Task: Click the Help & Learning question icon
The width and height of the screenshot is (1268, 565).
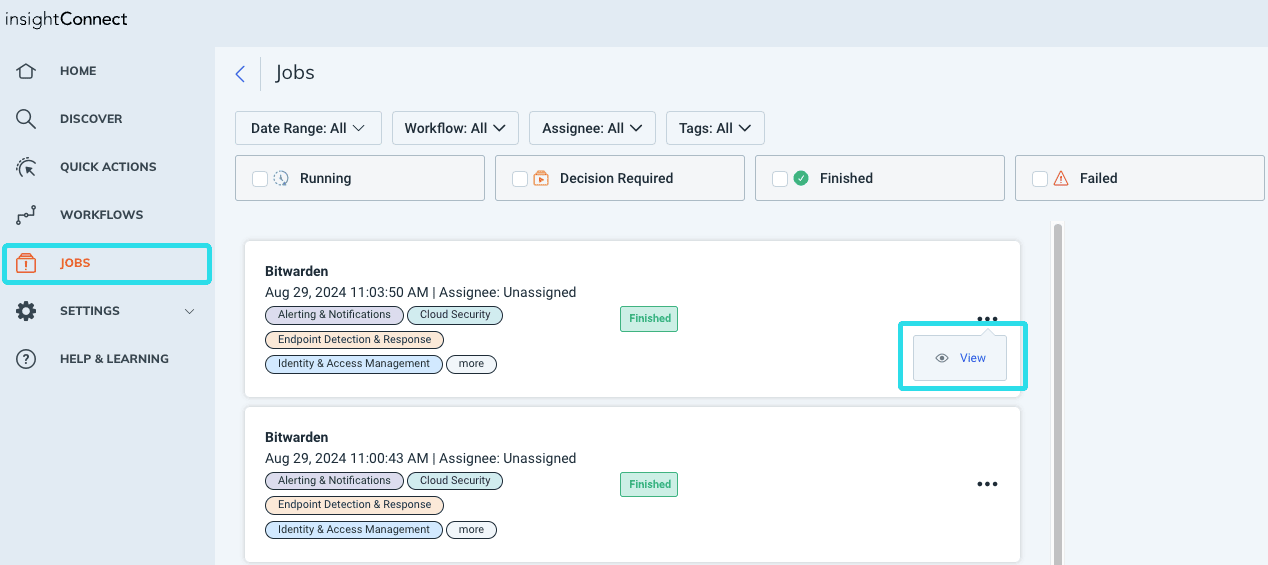Action: pos(26,359)
